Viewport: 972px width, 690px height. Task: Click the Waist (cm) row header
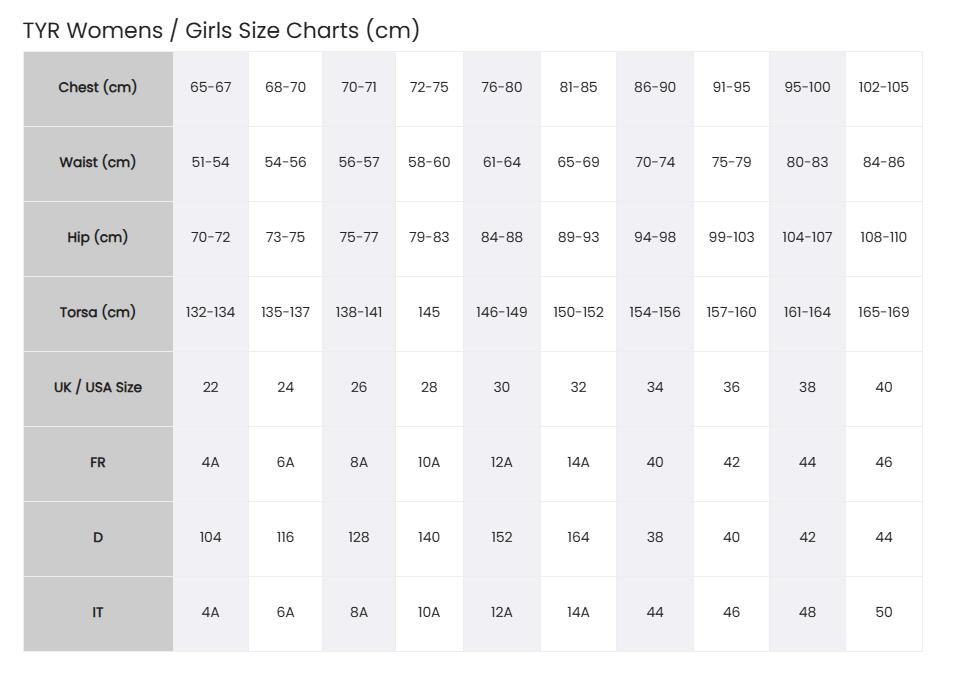(98, 162)
